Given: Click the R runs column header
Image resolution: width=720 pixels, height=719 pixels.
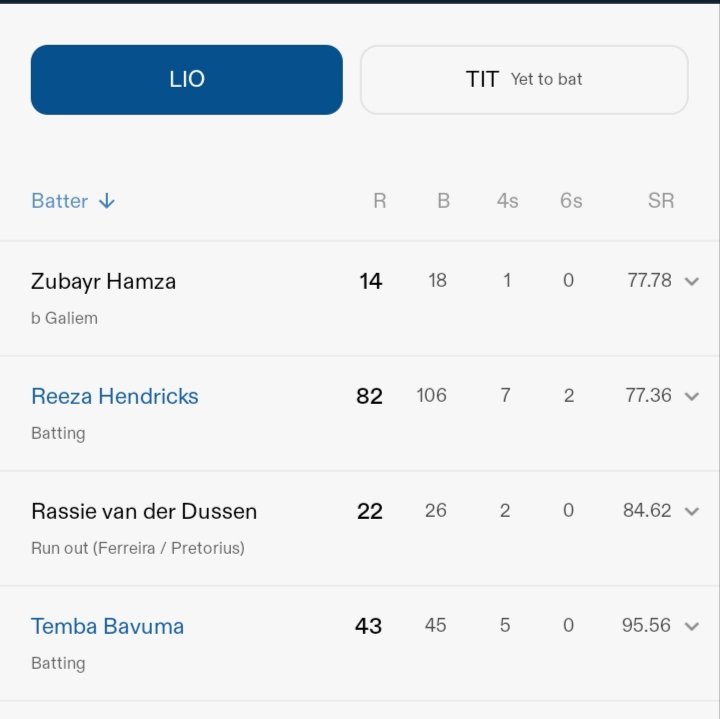Looking at the screenshot, I should click(380, 201).
